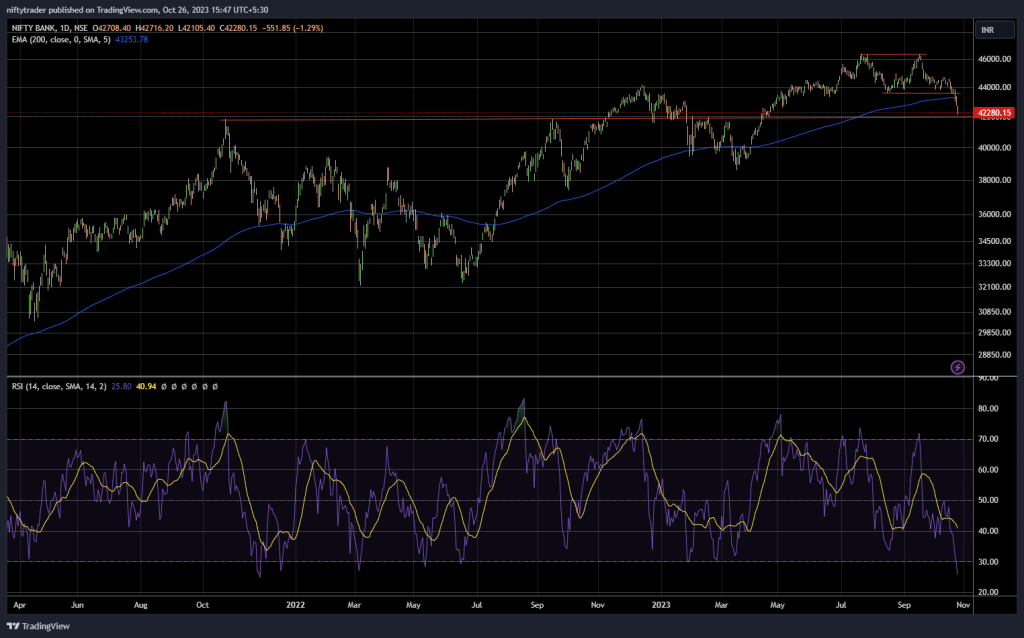Click the 2022 label on the time axis
The width and height of the screenshot is (1024, 638).
point(295,605)
